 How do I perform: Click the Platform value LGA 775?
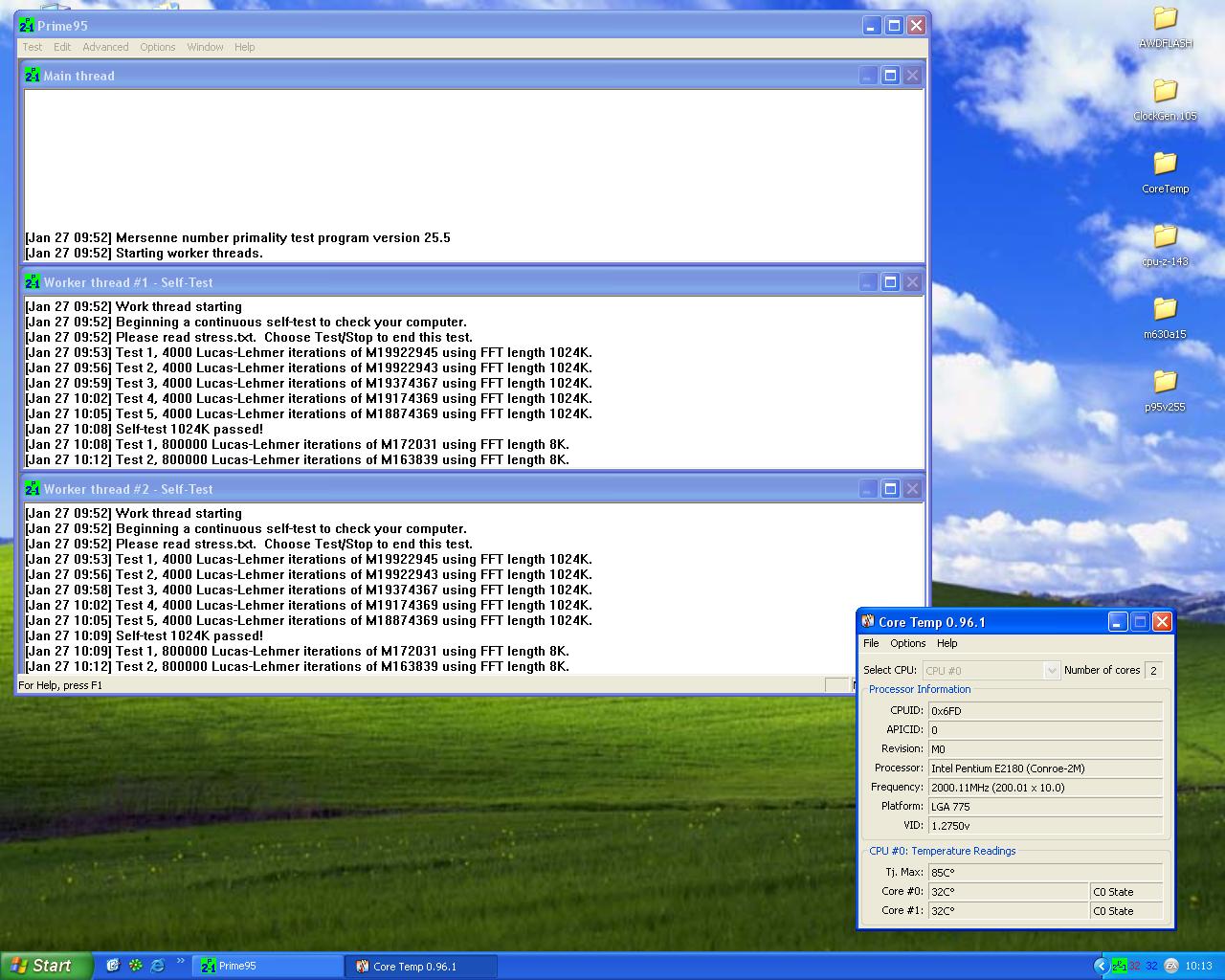point(1045,807)
